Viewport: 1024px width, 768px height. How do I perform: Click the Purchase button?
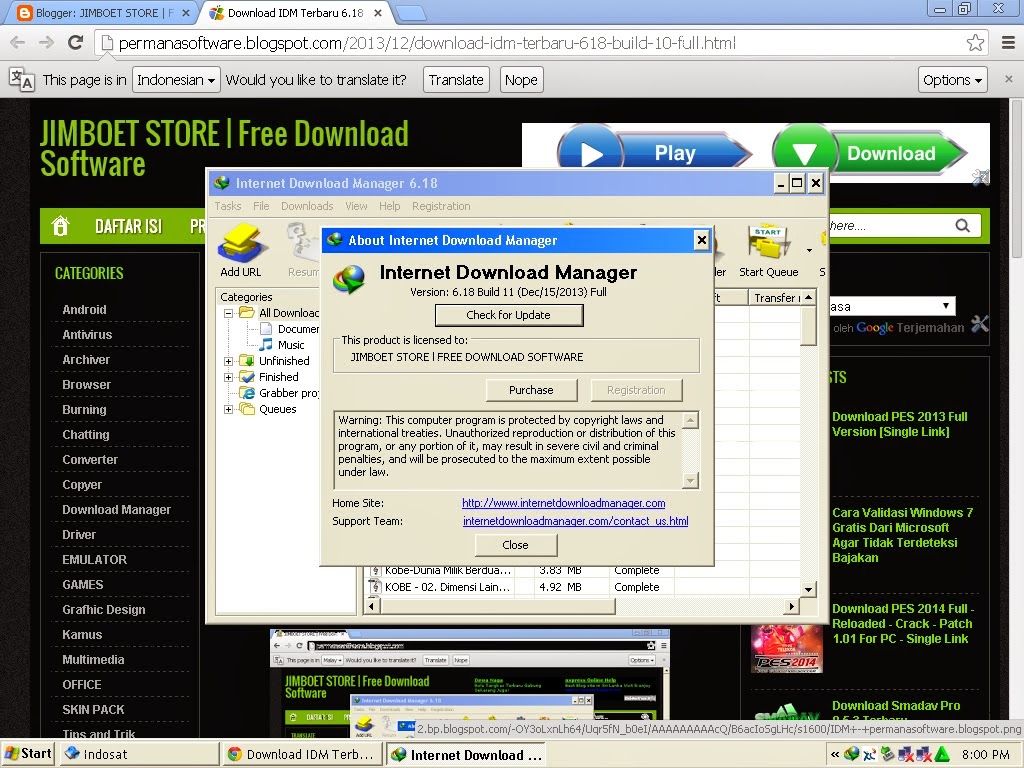(x=531, y=390)
